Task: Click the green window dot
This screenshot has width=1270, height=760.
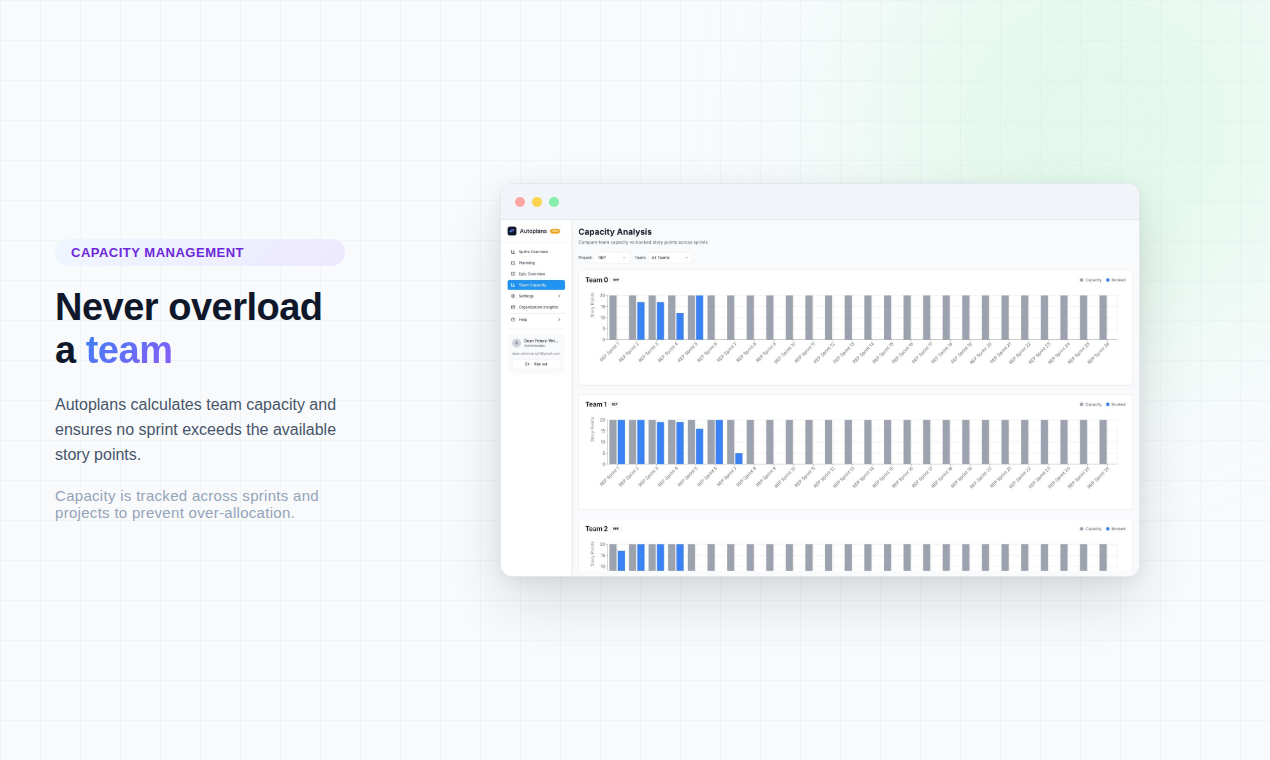Action: (x=554, y=202)
